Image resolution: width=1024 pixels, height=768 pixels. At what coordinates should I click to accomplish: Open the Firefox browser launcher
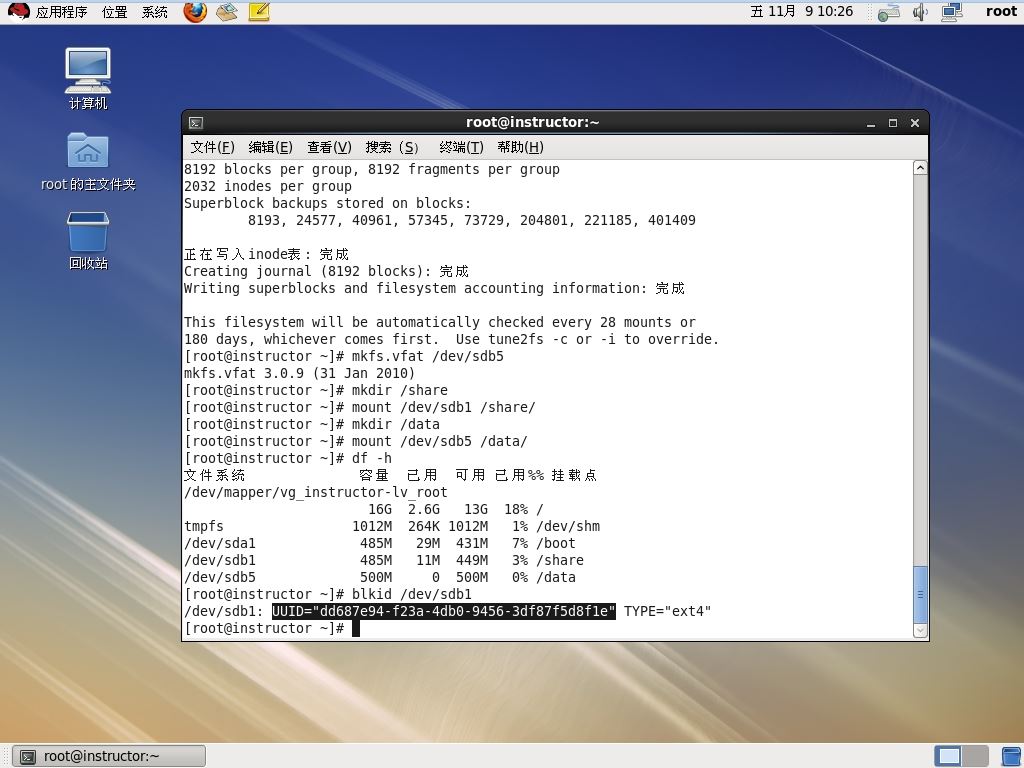click(x=195, y=12)
